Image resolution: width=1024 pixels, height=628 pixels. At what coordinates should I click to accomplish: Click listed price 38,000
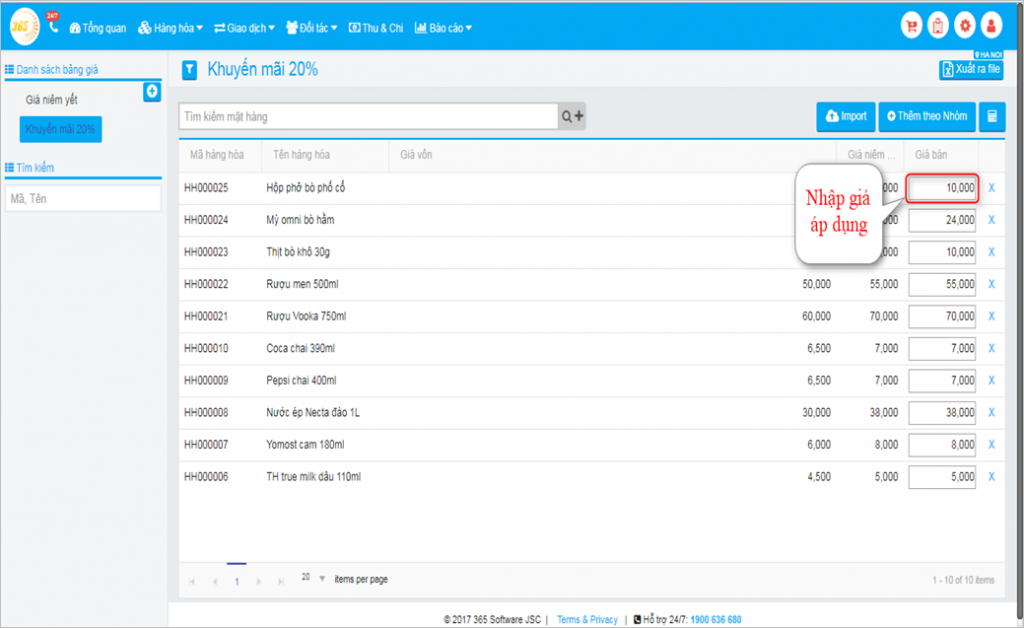[x=884, y=413]
